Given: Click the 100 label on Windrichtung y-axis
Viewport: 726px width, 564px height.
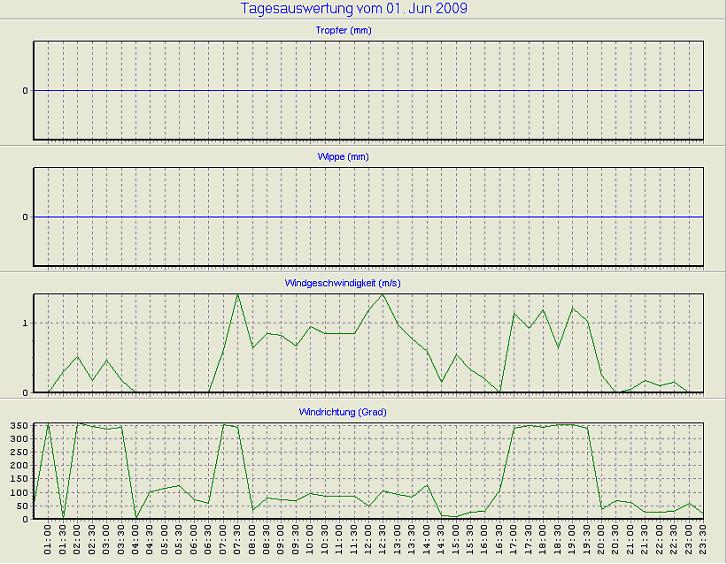Looking at the screenshot, I should click(19, 492).
